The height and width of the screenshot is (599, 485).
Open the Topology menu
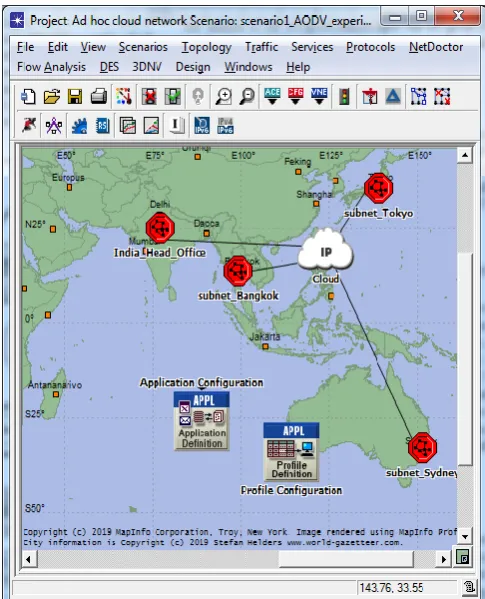tap(206, 47)
